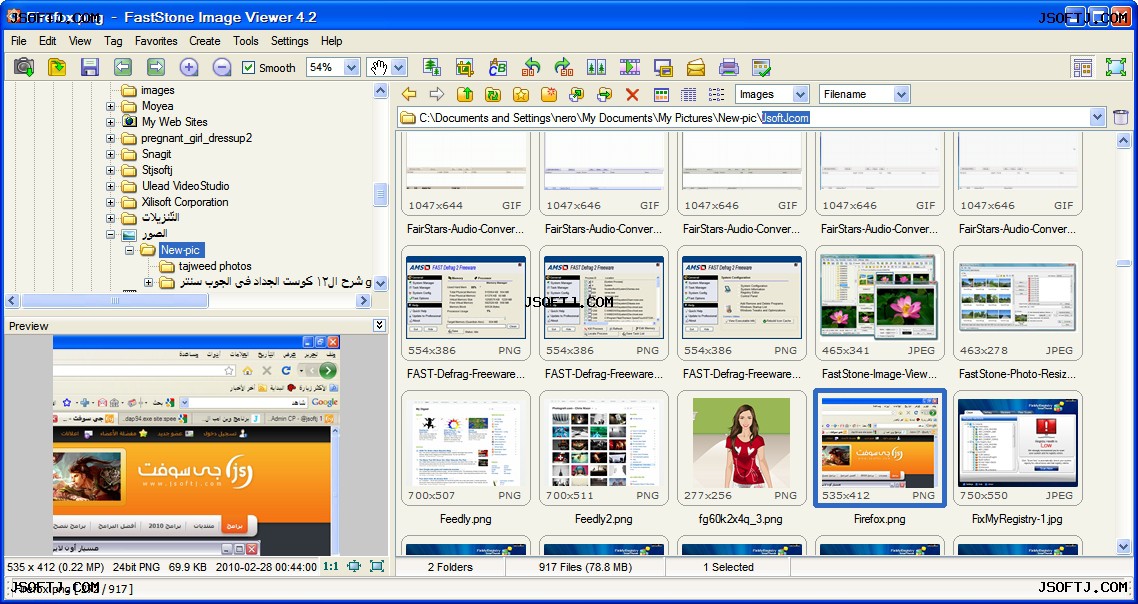Open the Compare Selected Images tool
This screenshot has height=604, width=1138.
597,68
